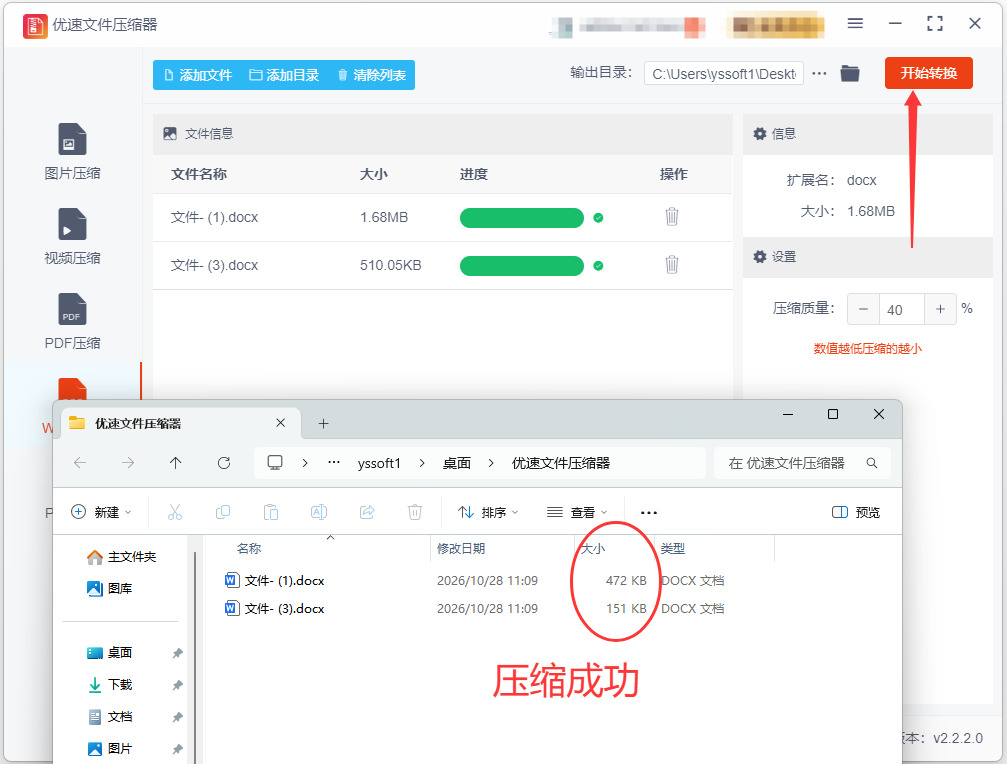Click the Explorer cut icon

click(x=175, y=512)
